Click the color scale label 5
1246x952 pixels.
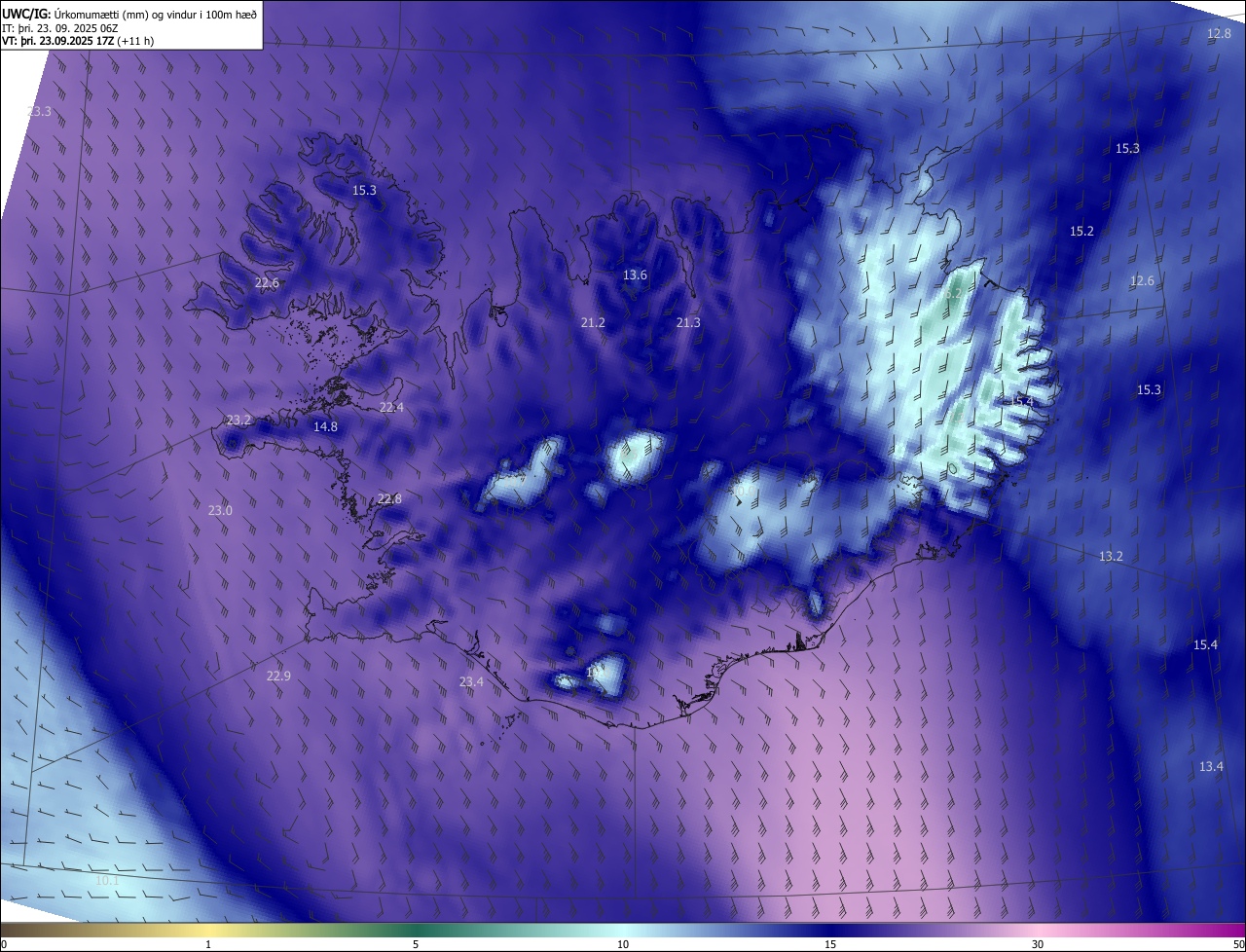(x=416, y=945)
